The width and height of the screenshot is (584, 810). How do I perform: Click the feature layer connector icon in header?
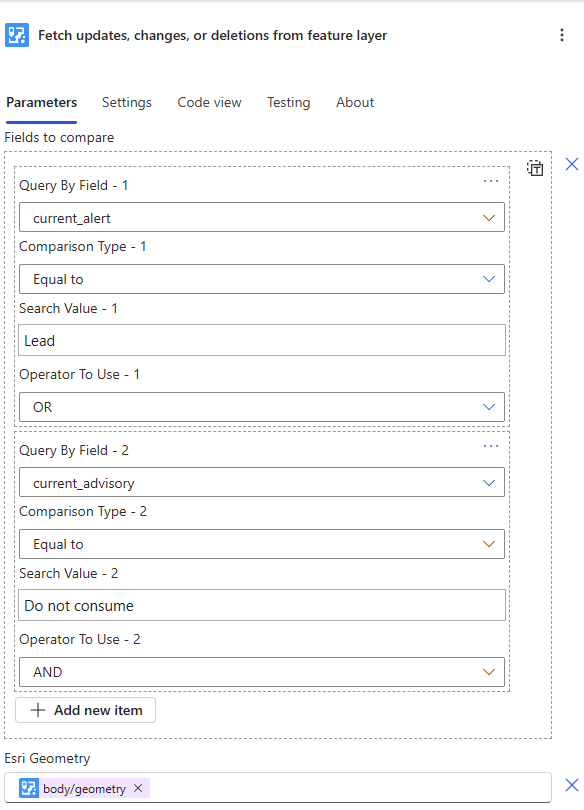(17, 35)
